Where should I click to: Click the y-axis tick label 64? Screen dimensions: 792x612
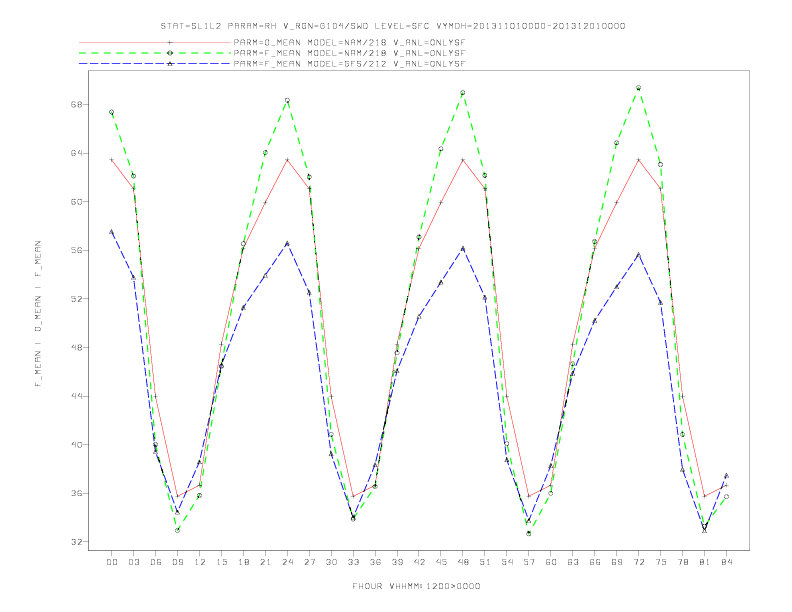(76, 153)
